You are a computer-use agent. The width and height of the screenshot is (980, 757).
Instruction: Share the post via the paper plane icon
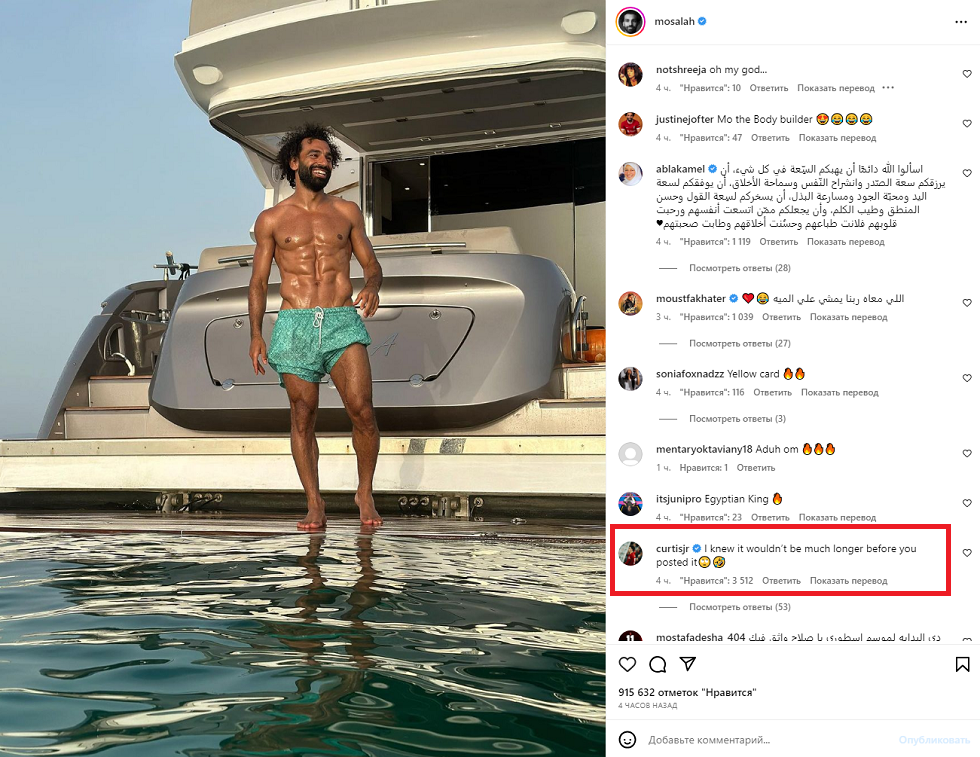coord(690,664)
